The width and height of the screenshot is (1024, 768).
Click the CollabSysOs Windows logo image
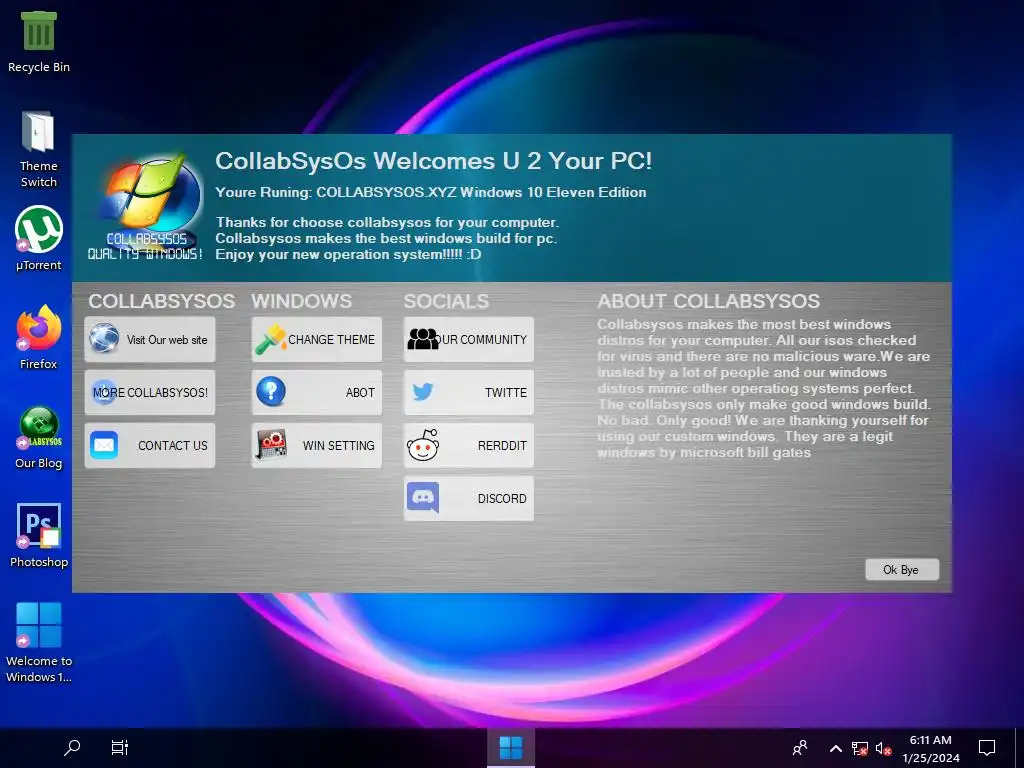(146, 207)
